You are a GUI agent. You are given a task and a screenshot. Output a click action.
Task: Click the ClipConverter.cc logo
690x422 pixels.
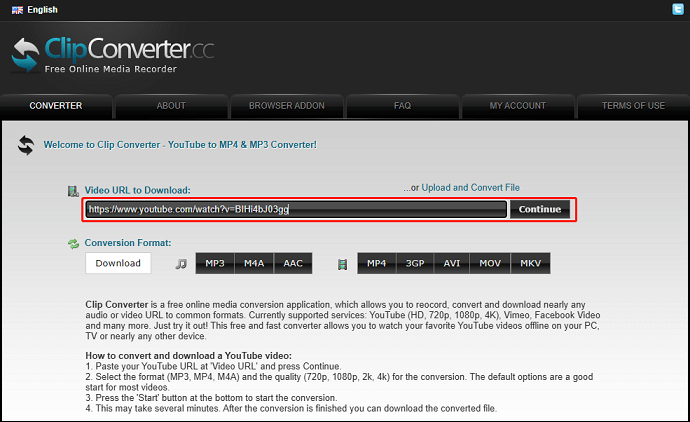[112, 55]
